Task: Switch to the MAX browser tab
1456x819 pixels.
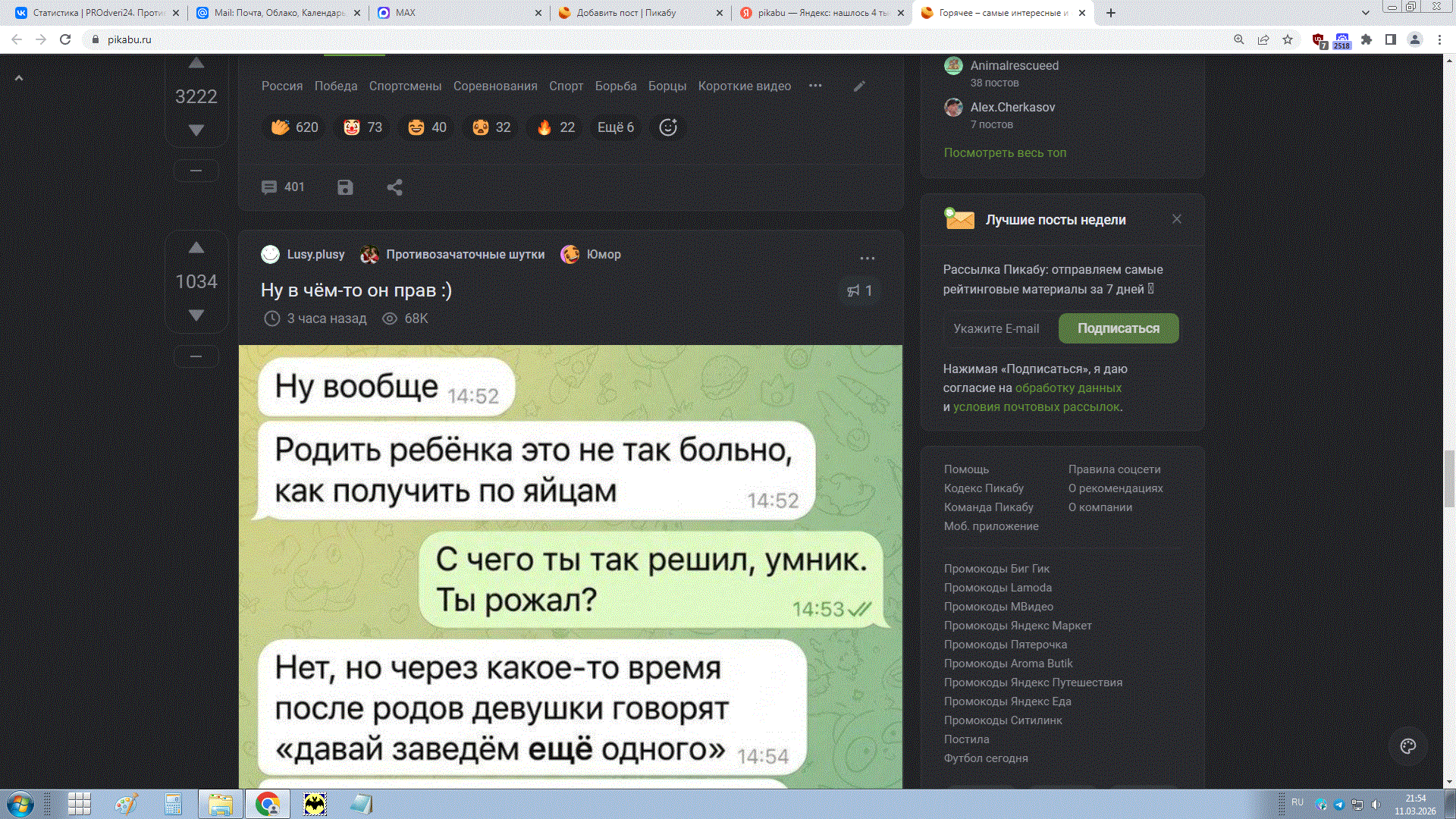Action: (459, 13)
